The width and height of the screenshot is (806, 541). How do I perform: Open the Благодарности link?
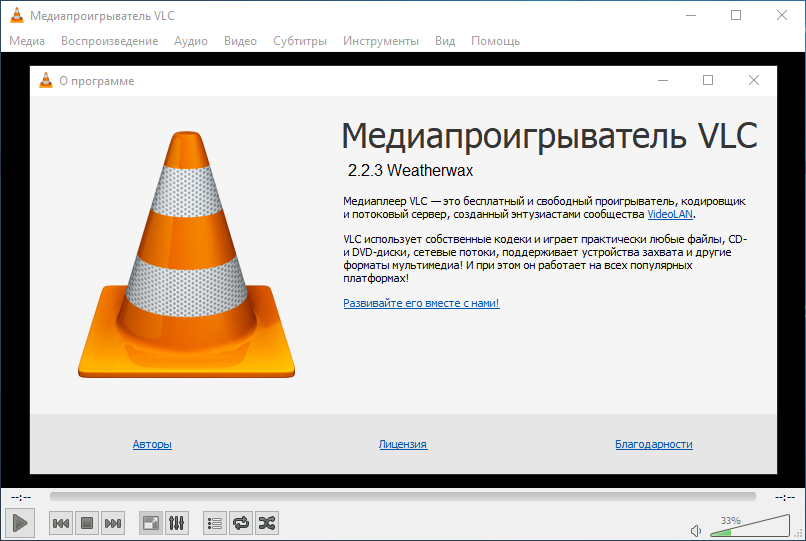coord(654,444)
